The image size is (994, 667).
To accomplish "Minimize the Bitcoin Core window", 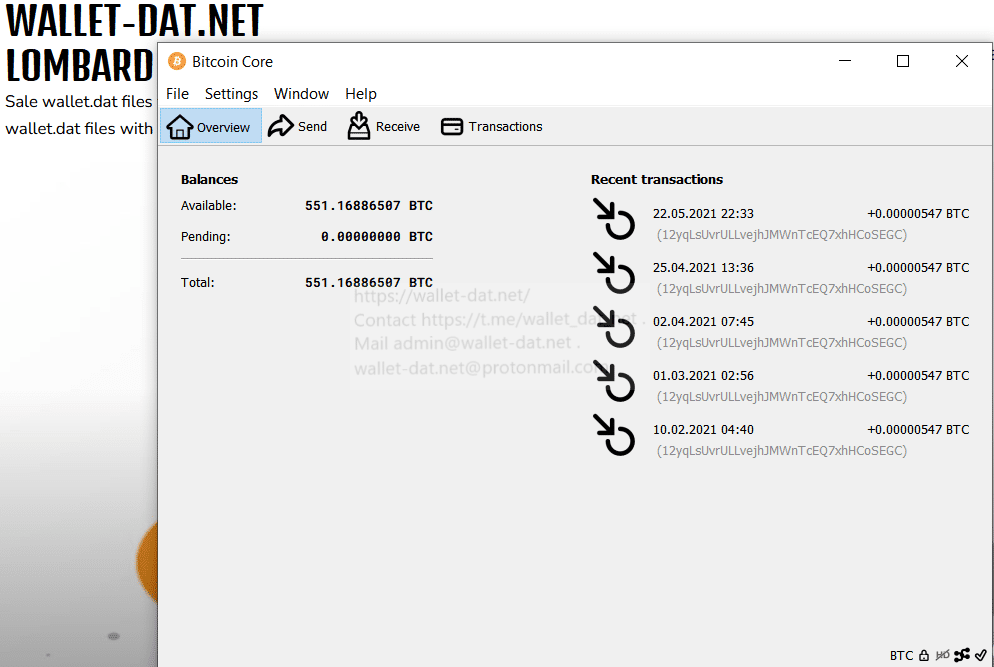I will (845, 61).
